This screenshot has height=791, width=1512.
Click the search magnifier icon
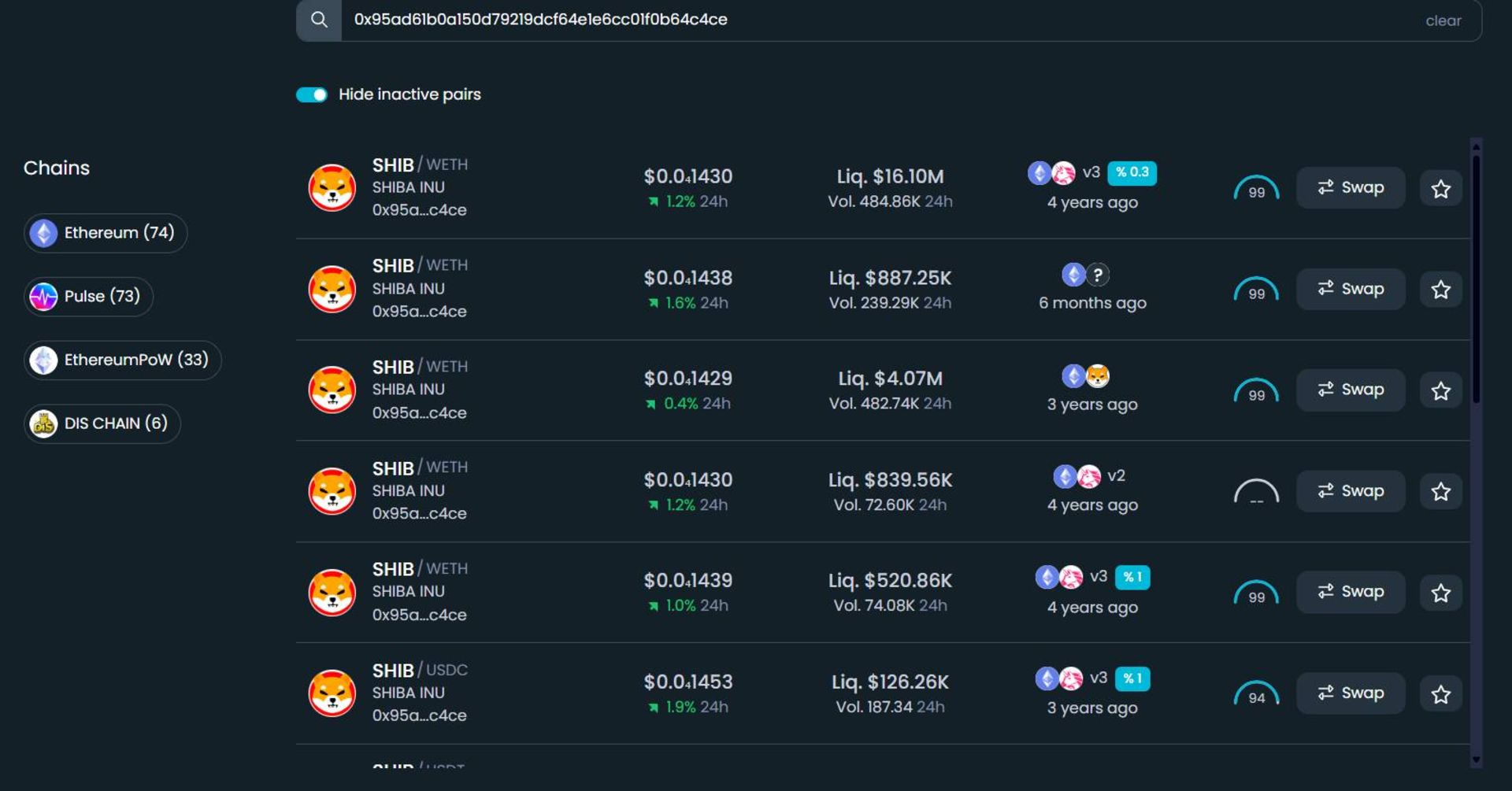[x=319, y=20]
